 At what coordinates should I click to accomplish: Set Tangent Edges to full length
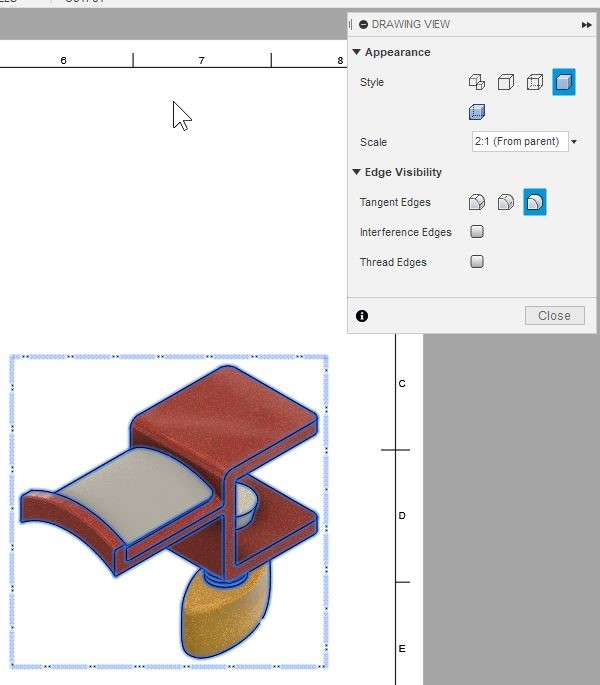pyautogui.click(x=477, y=202)
